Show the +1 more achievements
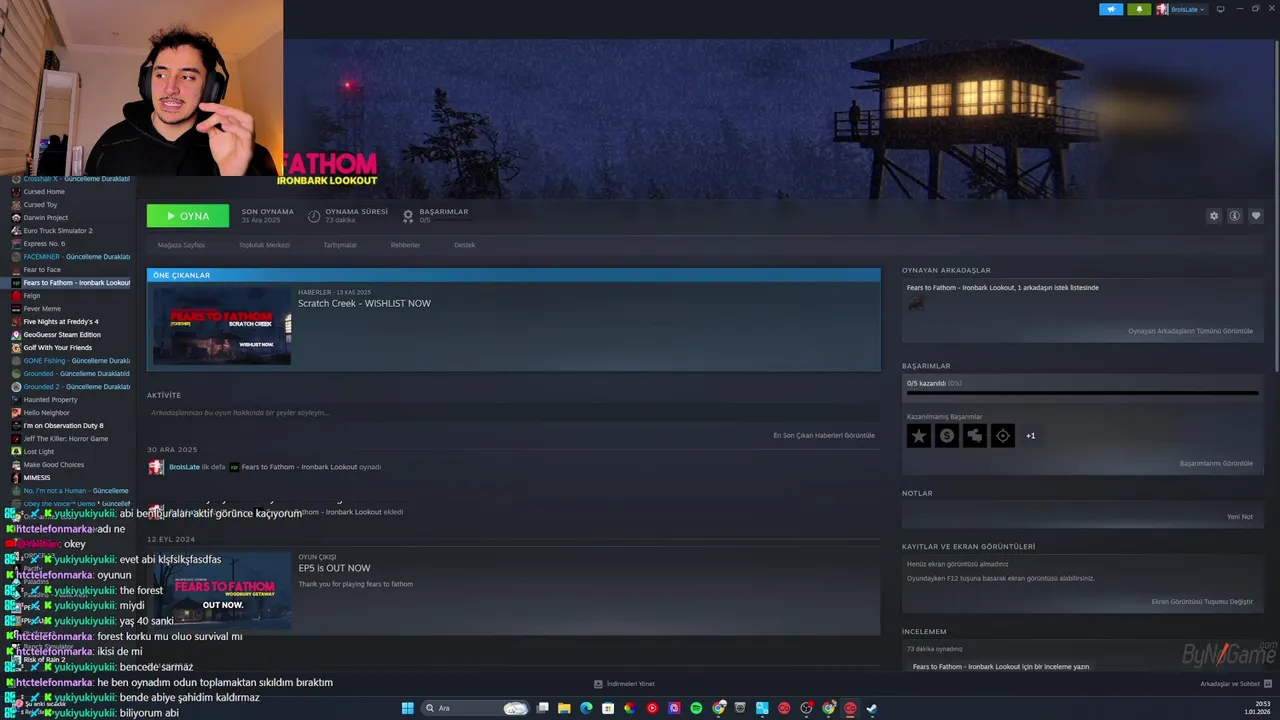Screen dimensions: 1280x720 coord(1030,436)
